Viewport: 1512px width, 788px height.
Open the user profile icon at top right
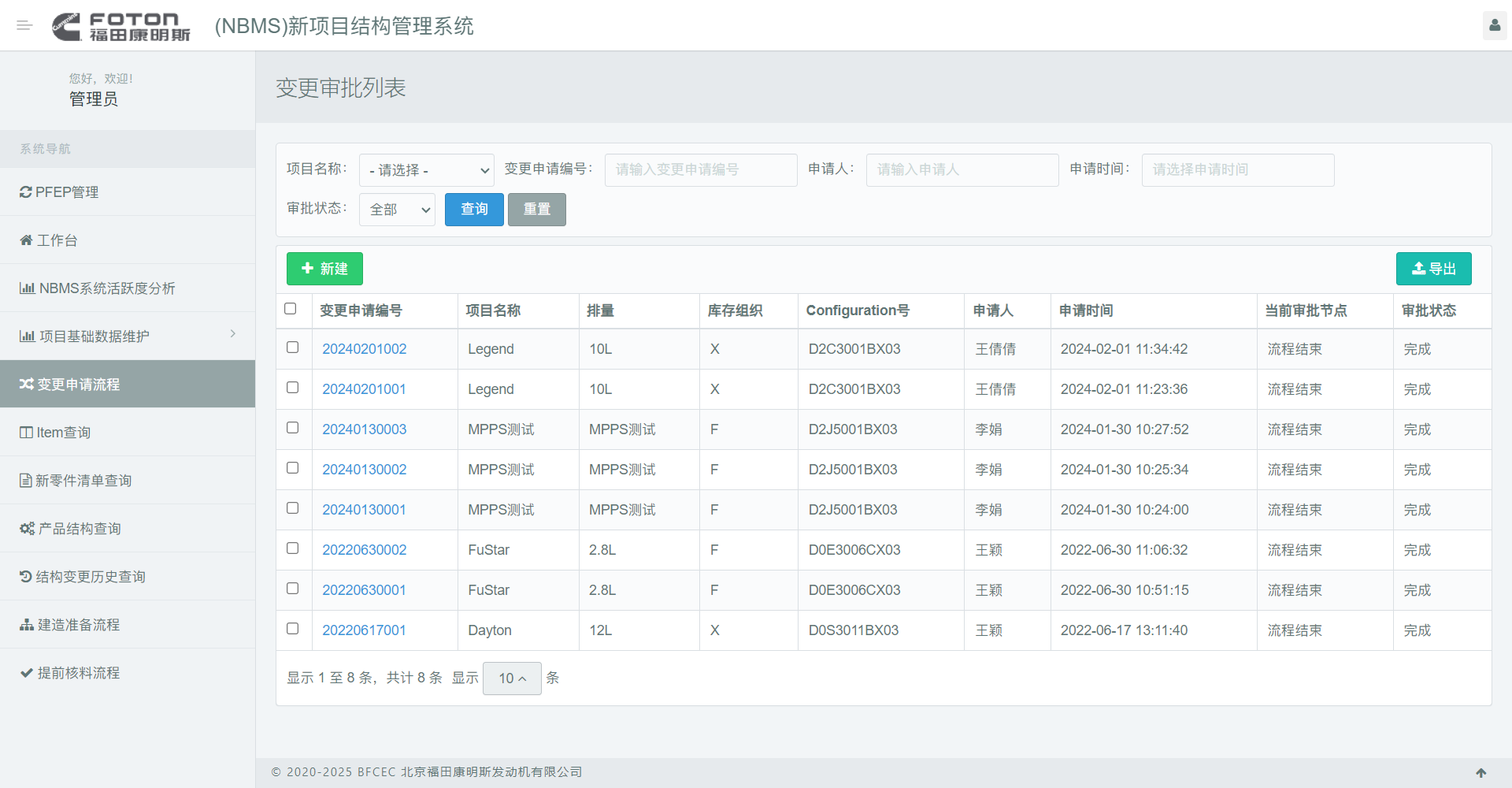[x=1494, y=25]
